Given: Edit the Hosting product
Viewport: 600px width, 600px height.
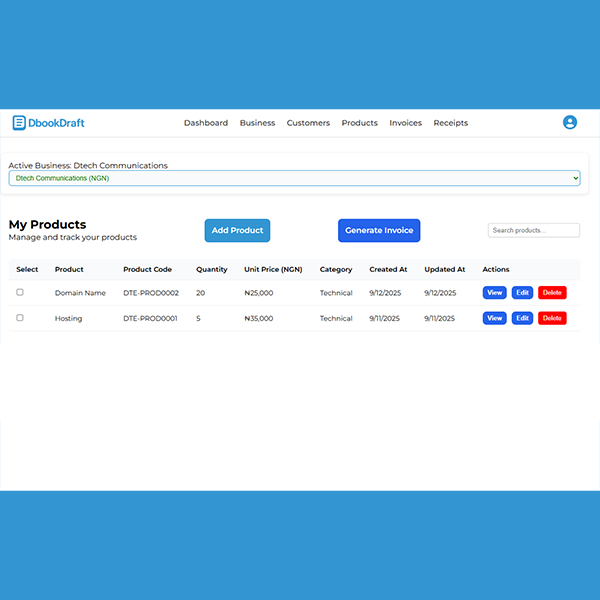Looking at the screenshot, I should coord(522,318).
